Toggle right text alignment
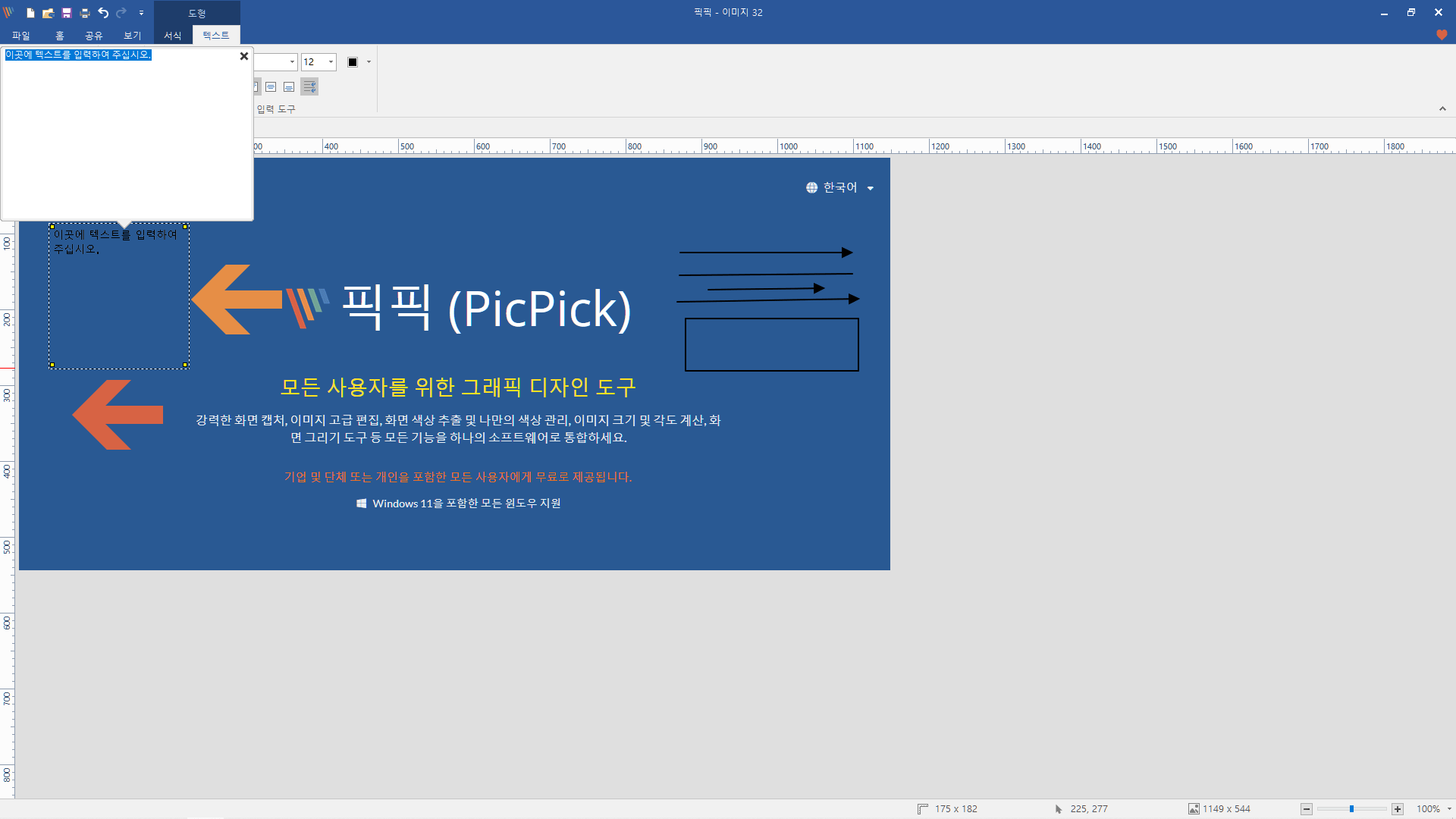Viewport: 1456px width, 819px height. 289,86
